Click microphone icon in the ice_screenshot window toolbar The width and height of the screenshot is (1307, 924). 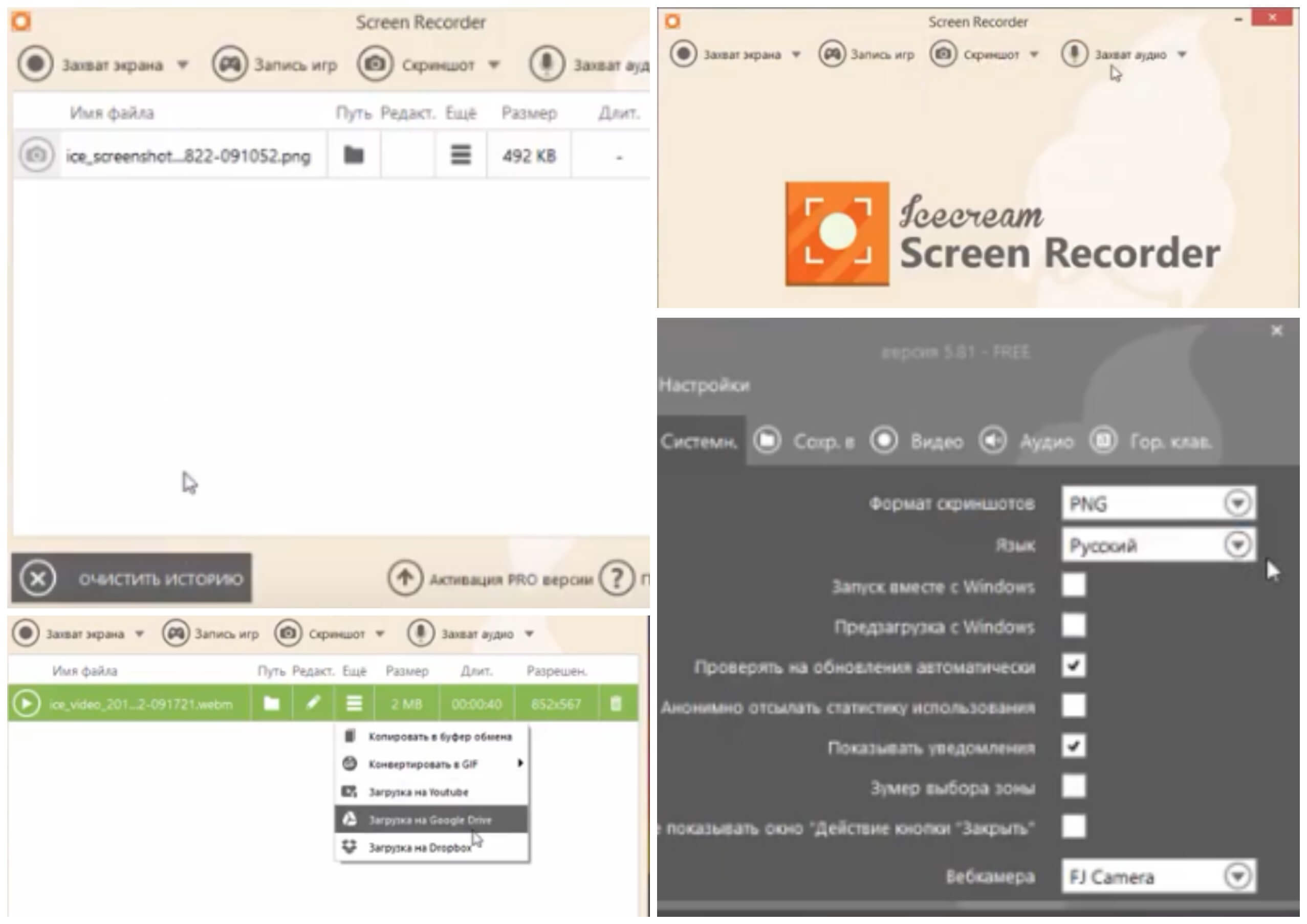point(547,64)
